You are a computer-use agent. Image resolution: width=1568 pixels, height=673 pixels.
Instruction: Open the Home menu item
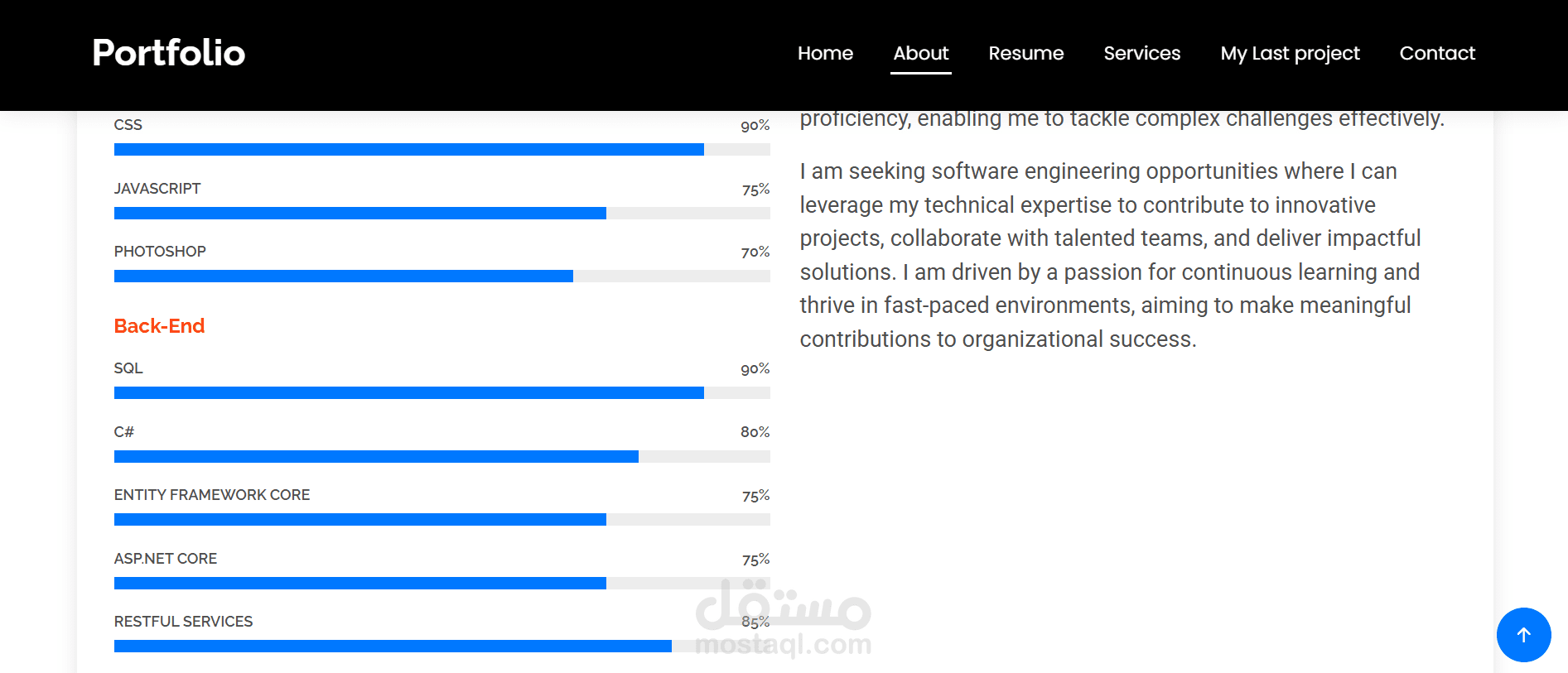[825, 53]
